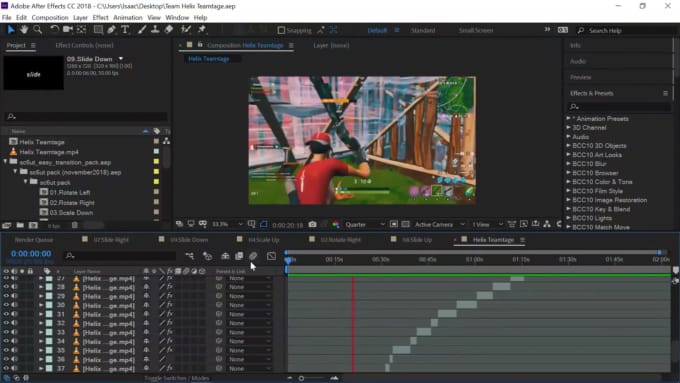Open the Effect menu

100,17
